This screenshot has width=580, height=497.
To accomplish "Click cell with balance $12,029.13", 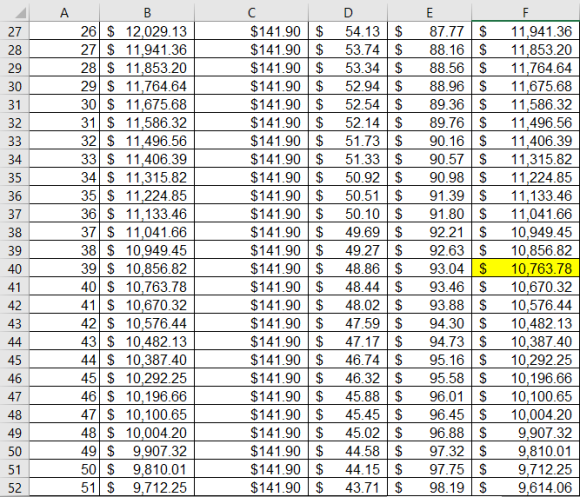I will tap(147, 31).
